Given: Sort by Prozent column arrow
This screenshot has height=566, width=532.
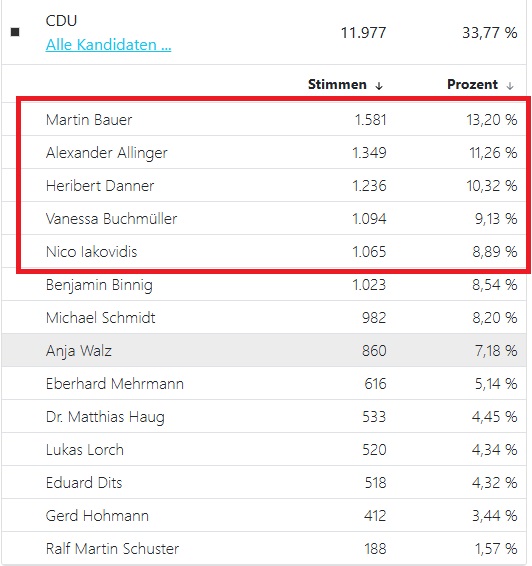Looking at the screenshot, I should pos(510,86).
